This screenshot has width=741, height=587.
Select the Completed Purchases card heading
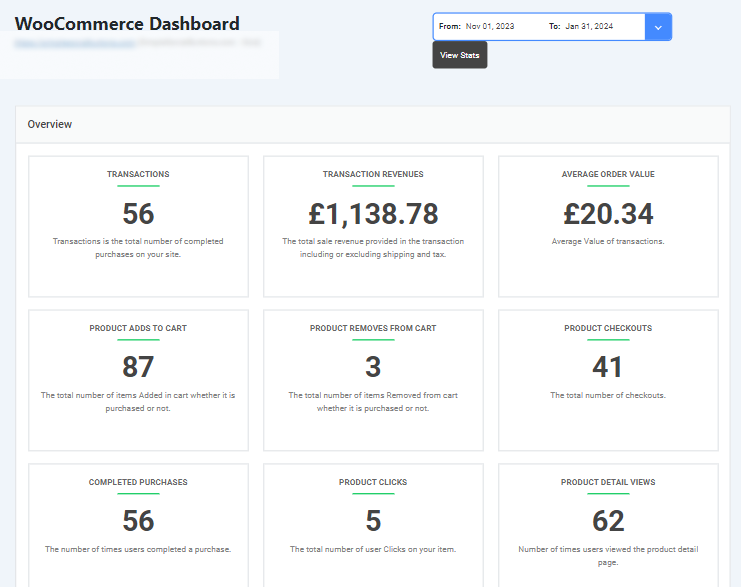point(138,482)
